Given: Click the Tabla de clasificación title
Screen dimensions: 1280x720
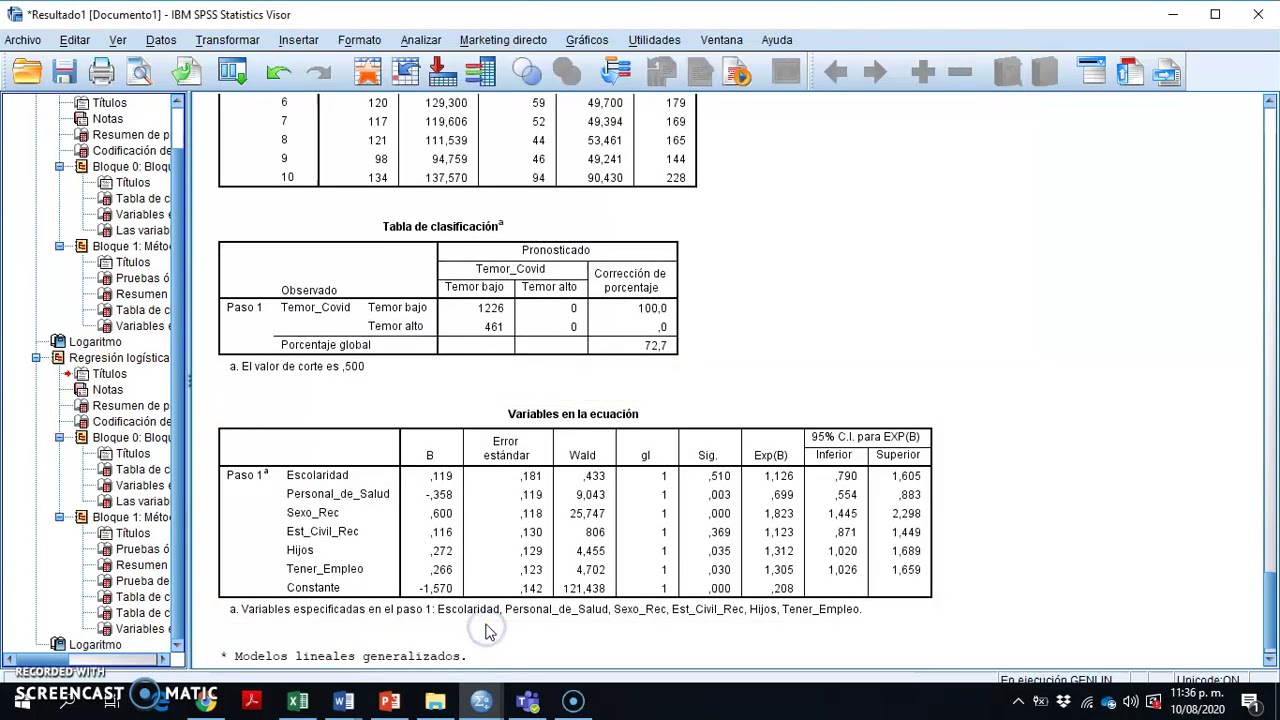Looking at the screenshot, I should [x=442, y=226].
